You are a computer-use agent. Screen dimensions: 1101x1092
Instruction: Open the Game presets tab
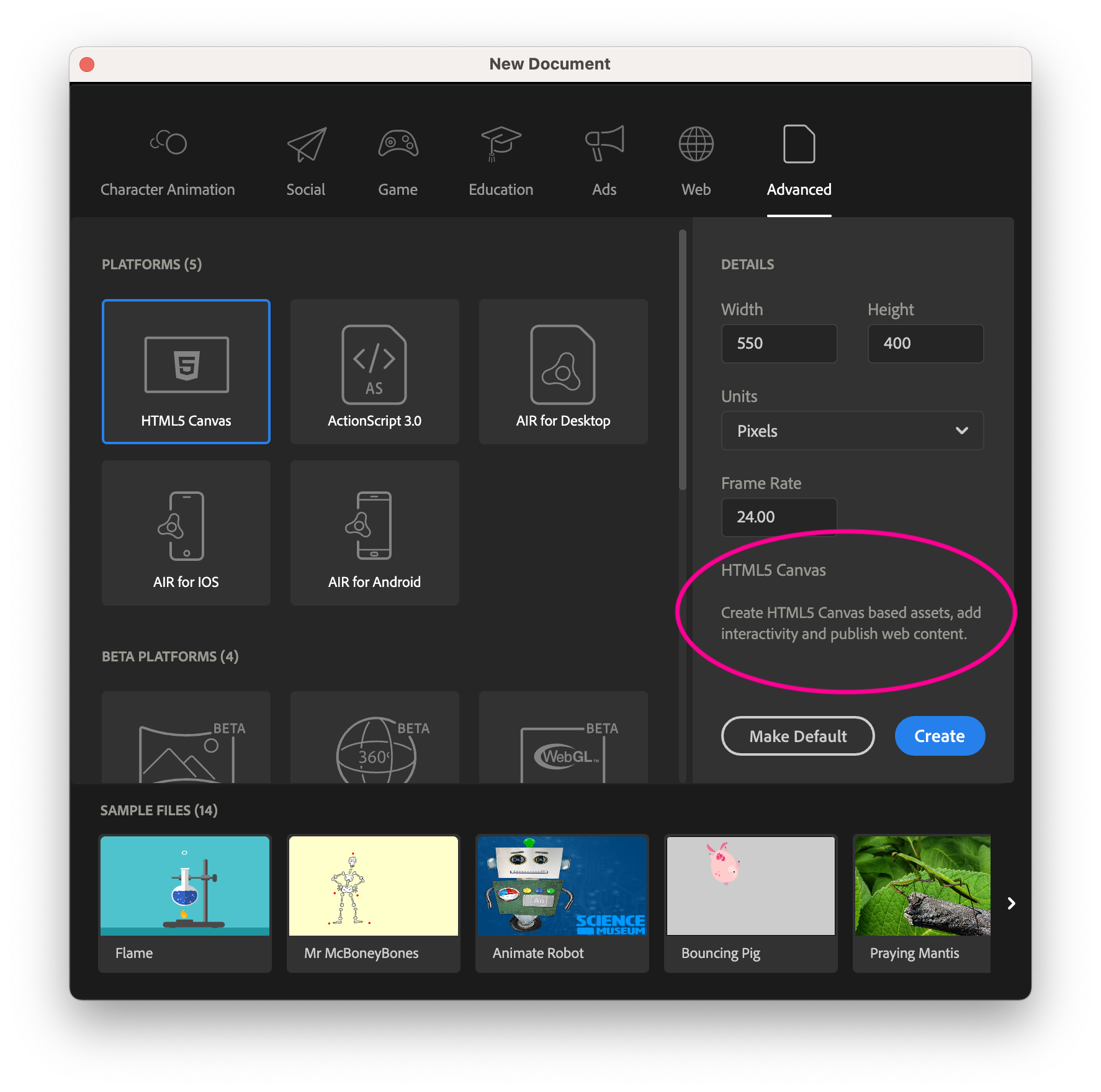[x=398, y=161]
